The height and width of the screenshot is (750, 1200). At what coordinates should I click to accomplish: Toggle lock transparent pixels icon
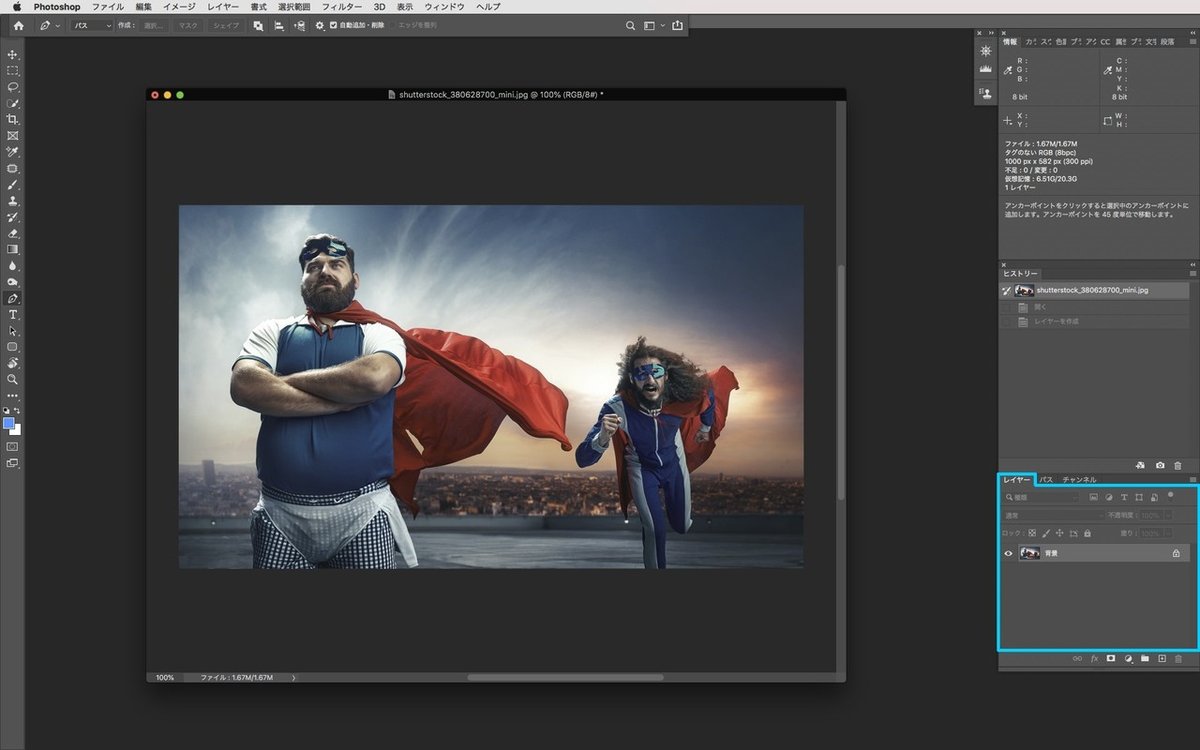[x=1033, y=533]
